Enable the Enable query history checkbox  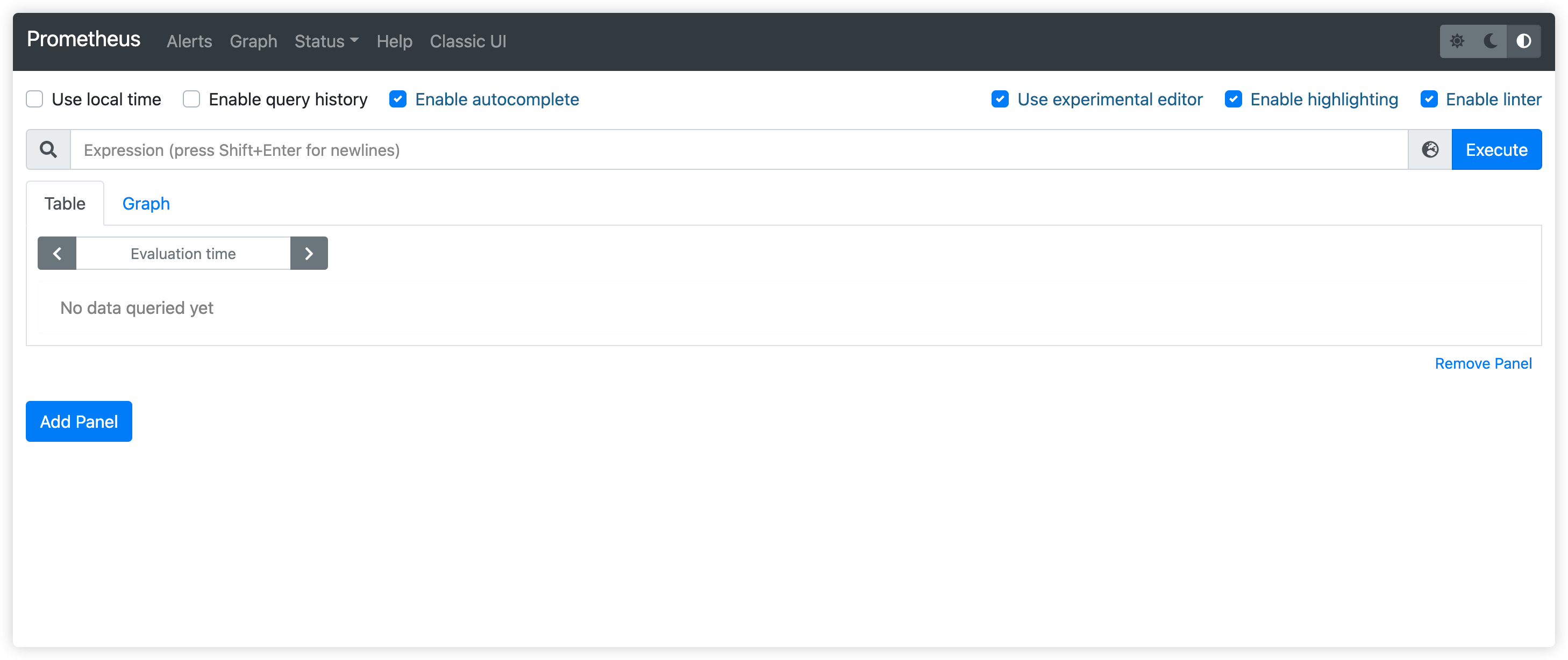tap(191, 99)
